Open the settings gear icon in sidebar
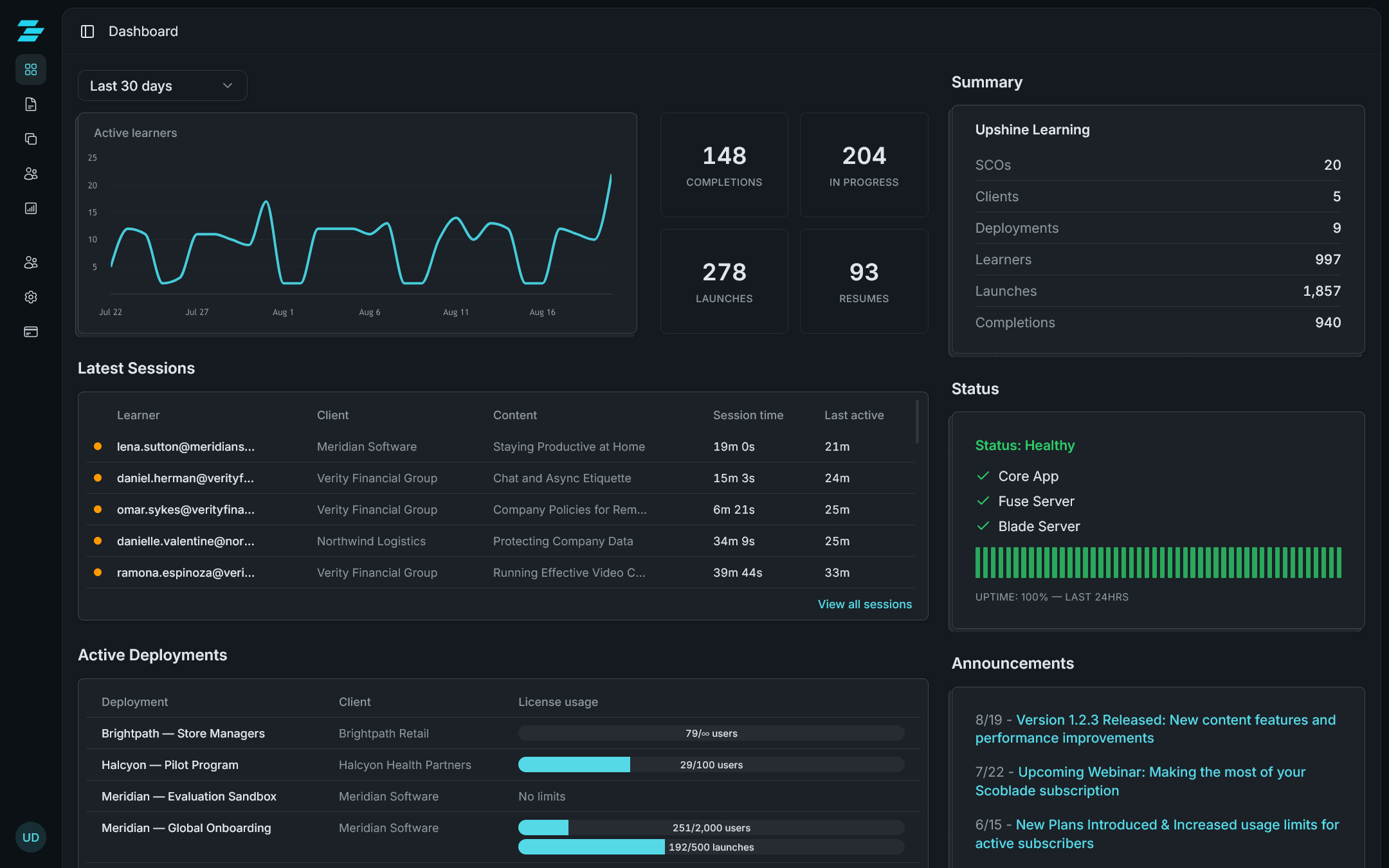This screenshot has height=868, width=1389. click(x=31, y=297)
